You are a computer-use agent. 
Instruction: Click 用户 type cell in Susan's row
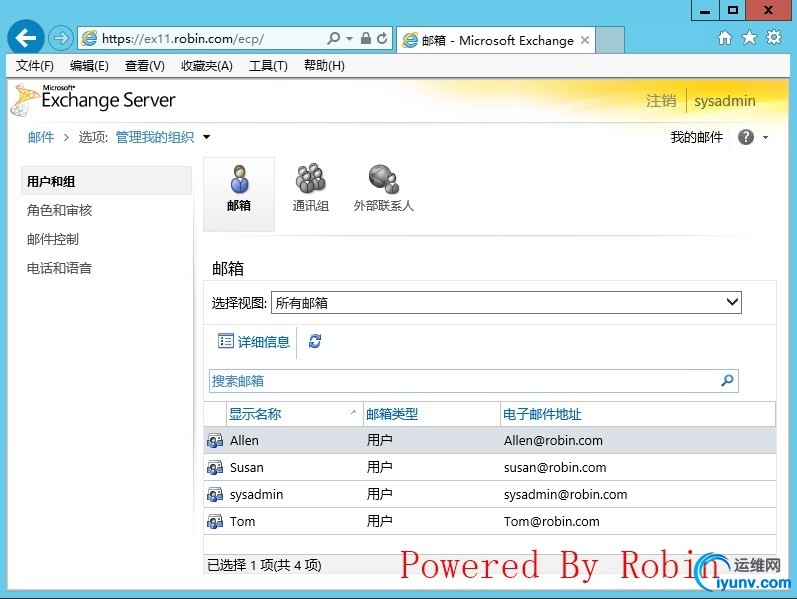(379, 467)
